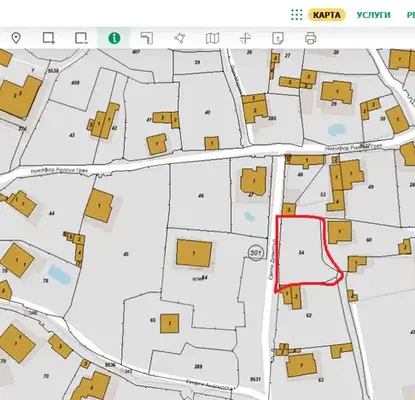Select parcel number 48

tap(300, 174)
